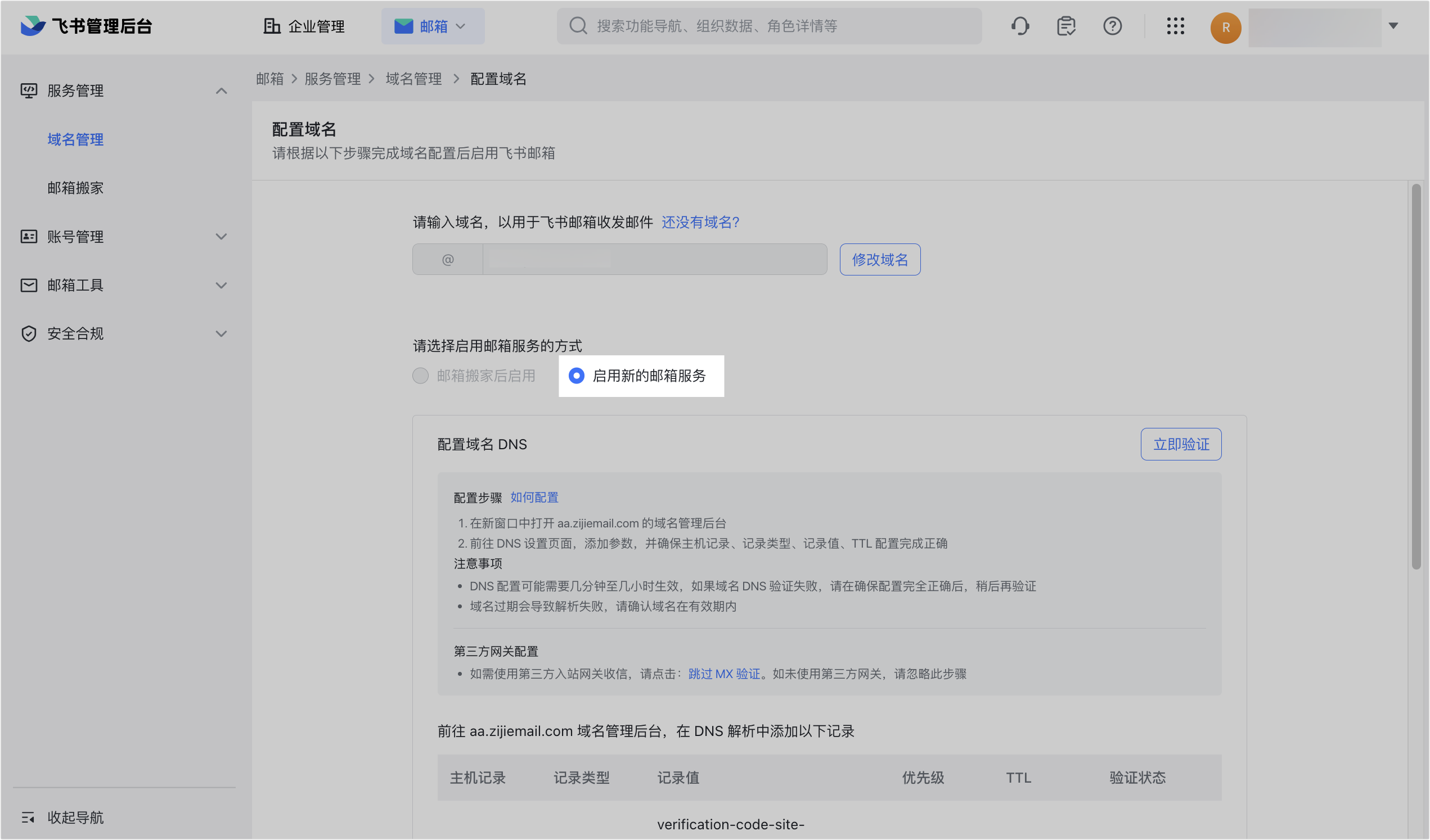Open the 邮箱 dropdown in top bar
The image size is (1430, 840).
[433, 26]
